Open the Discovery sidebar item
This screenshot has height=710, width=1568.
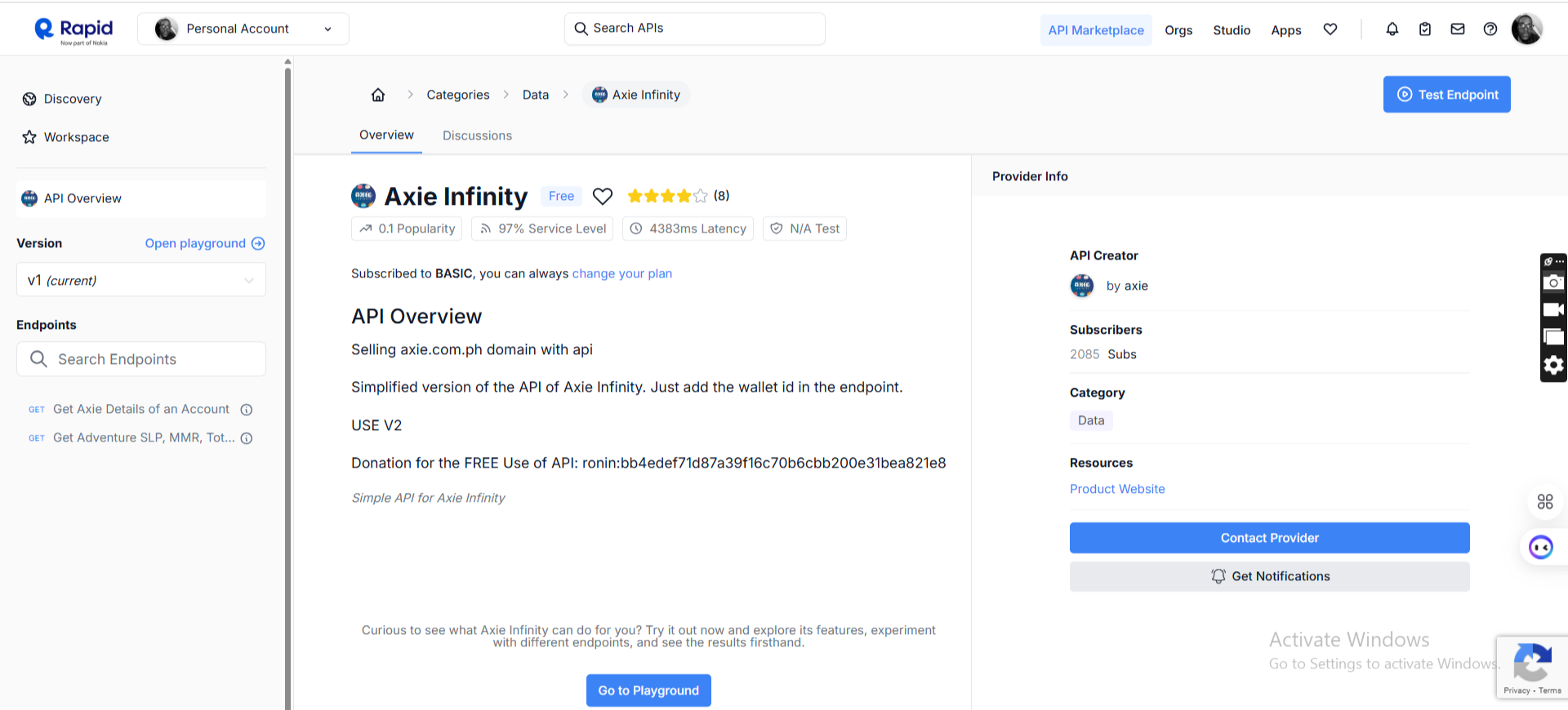pyautogui.click(x=73, y=99)
